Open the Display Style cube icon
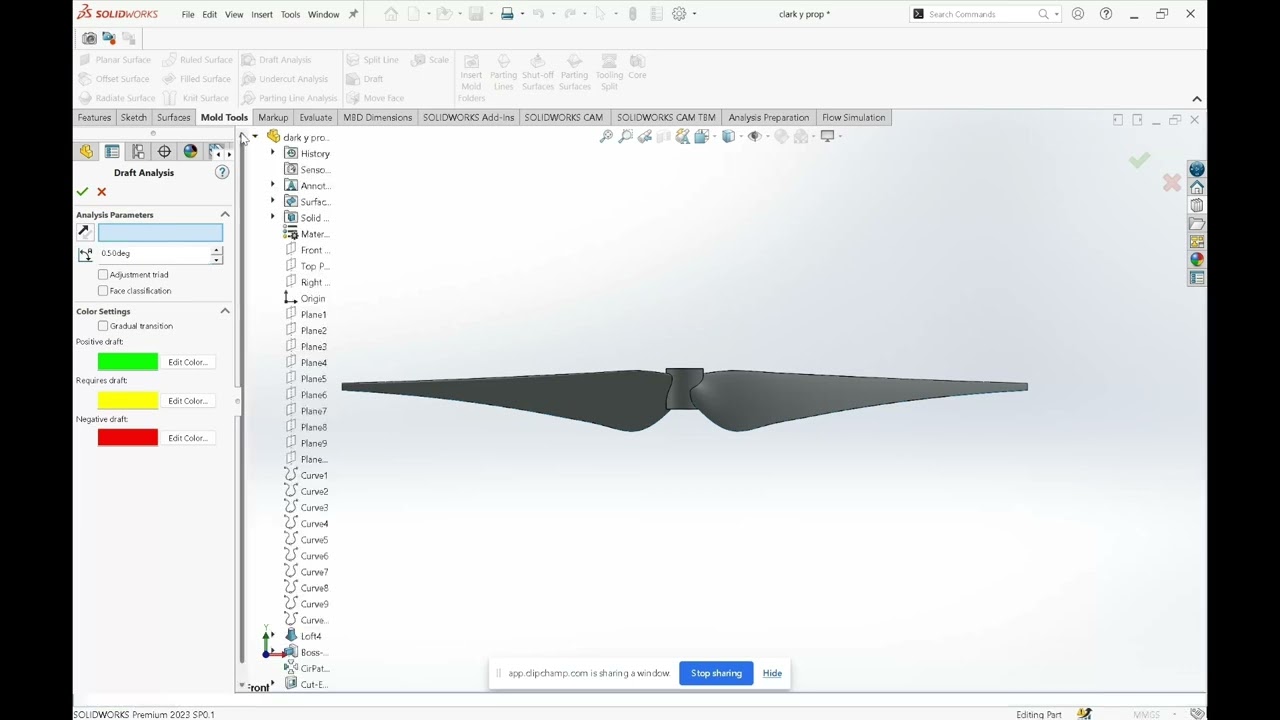The image size is (1280, 720). click(730, 136)
